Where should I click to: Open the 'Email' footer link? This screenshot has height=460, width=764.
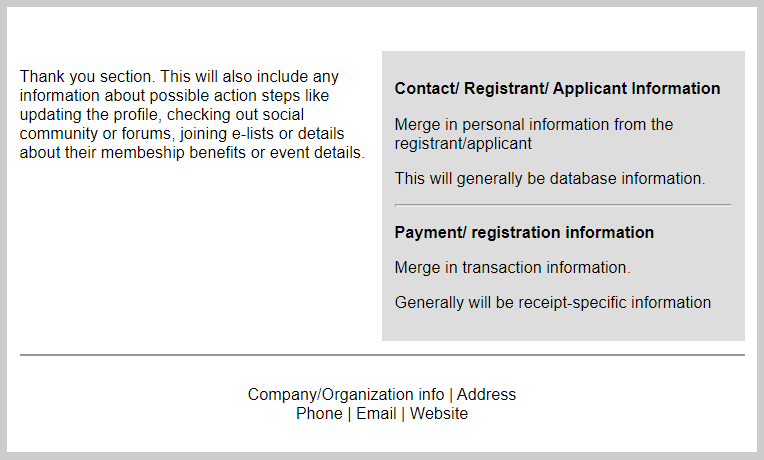[x=376, y=414]
